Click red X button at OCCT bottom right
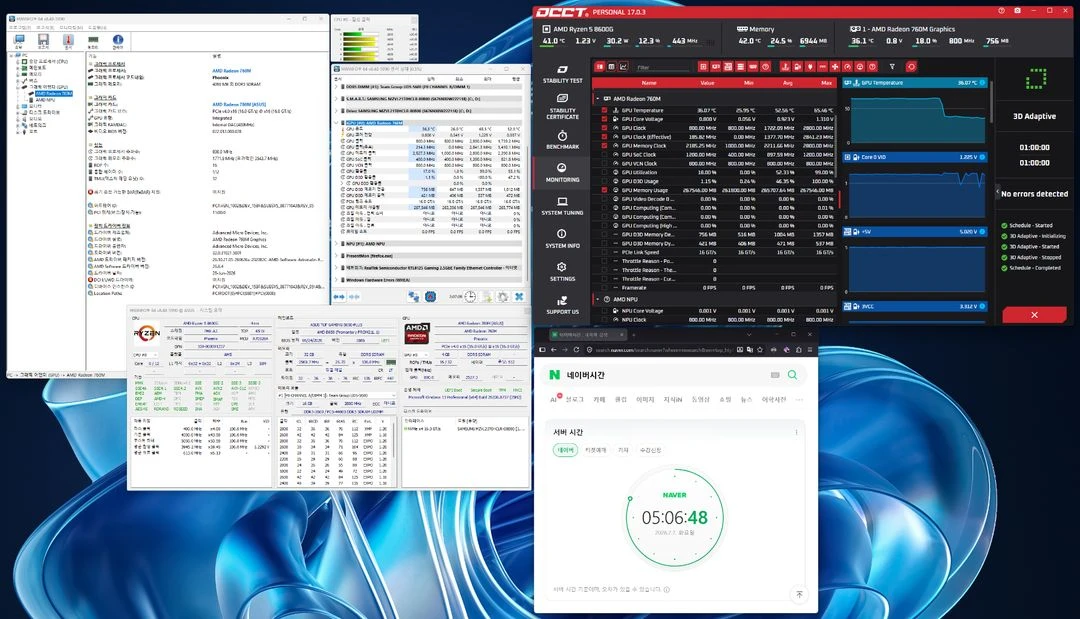The image size is (1080, 619). pyautogui.click(x=1034, y=315)
